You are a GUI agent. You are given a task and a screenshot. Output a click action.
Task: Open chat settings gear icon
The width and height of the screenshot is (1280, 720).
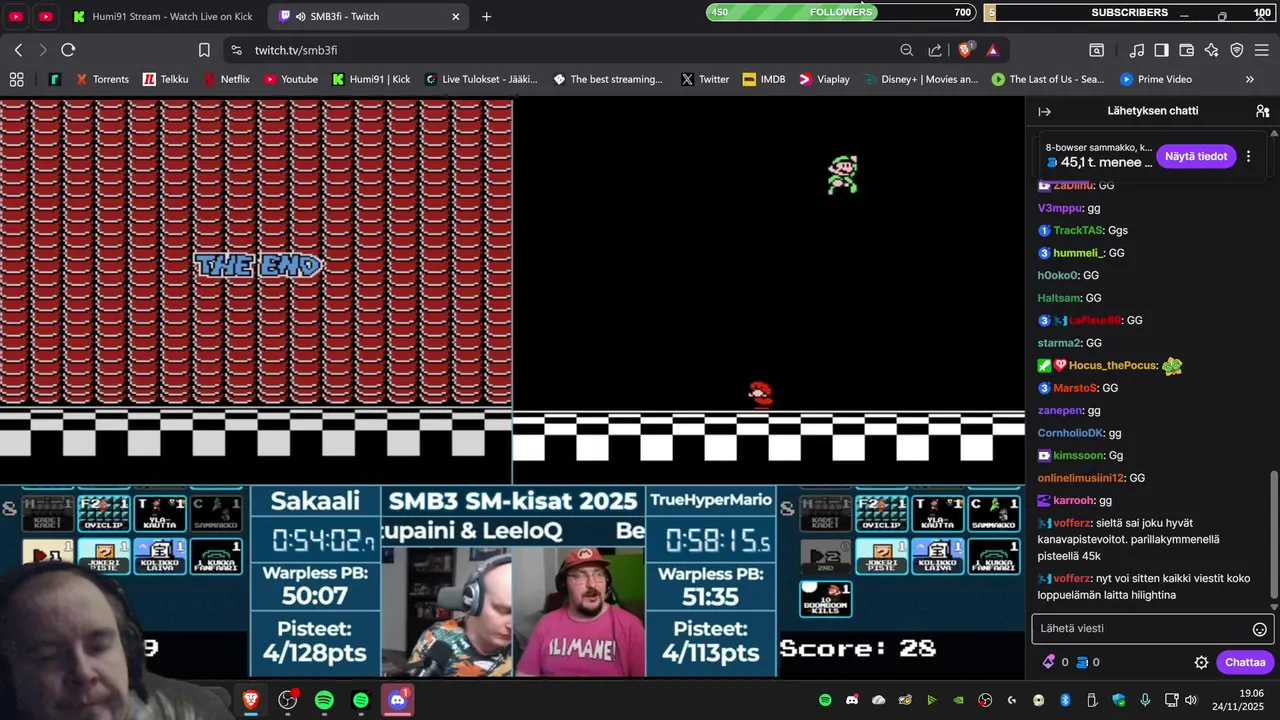[1201, 662]
